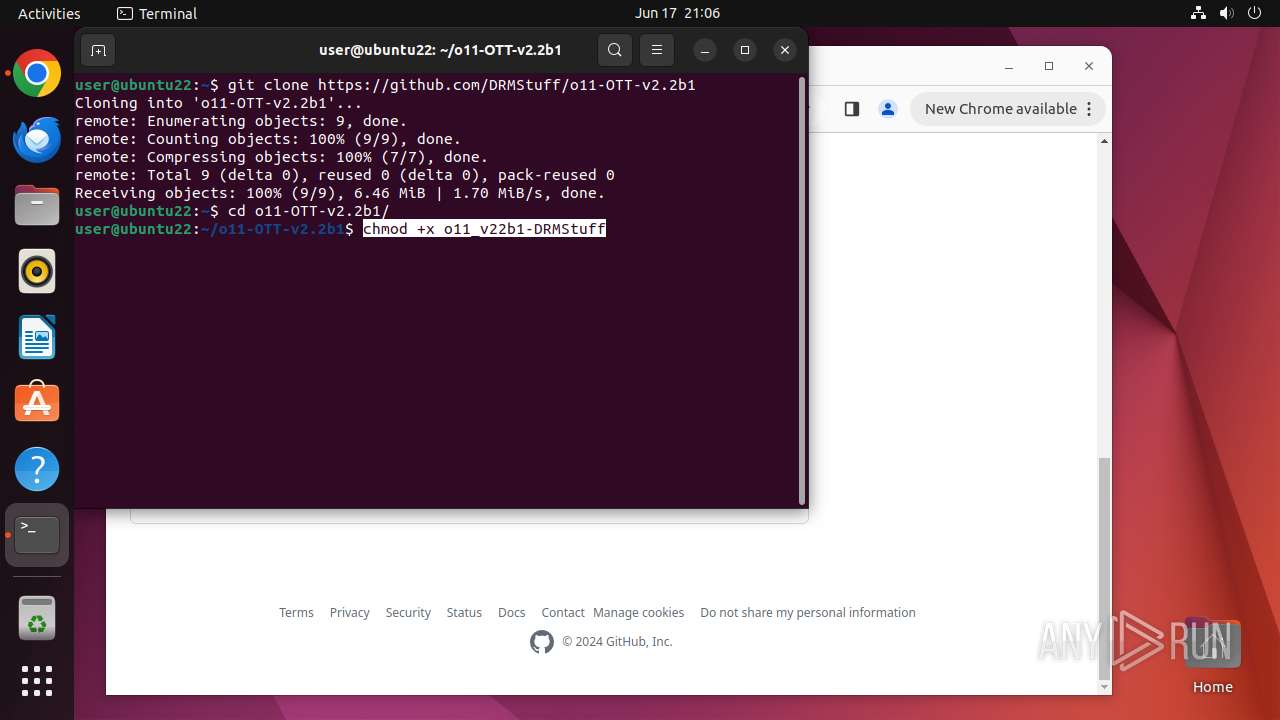Screen dimensions: 1280x720
Task: Close the Terminal window
Action: [785, 50]
